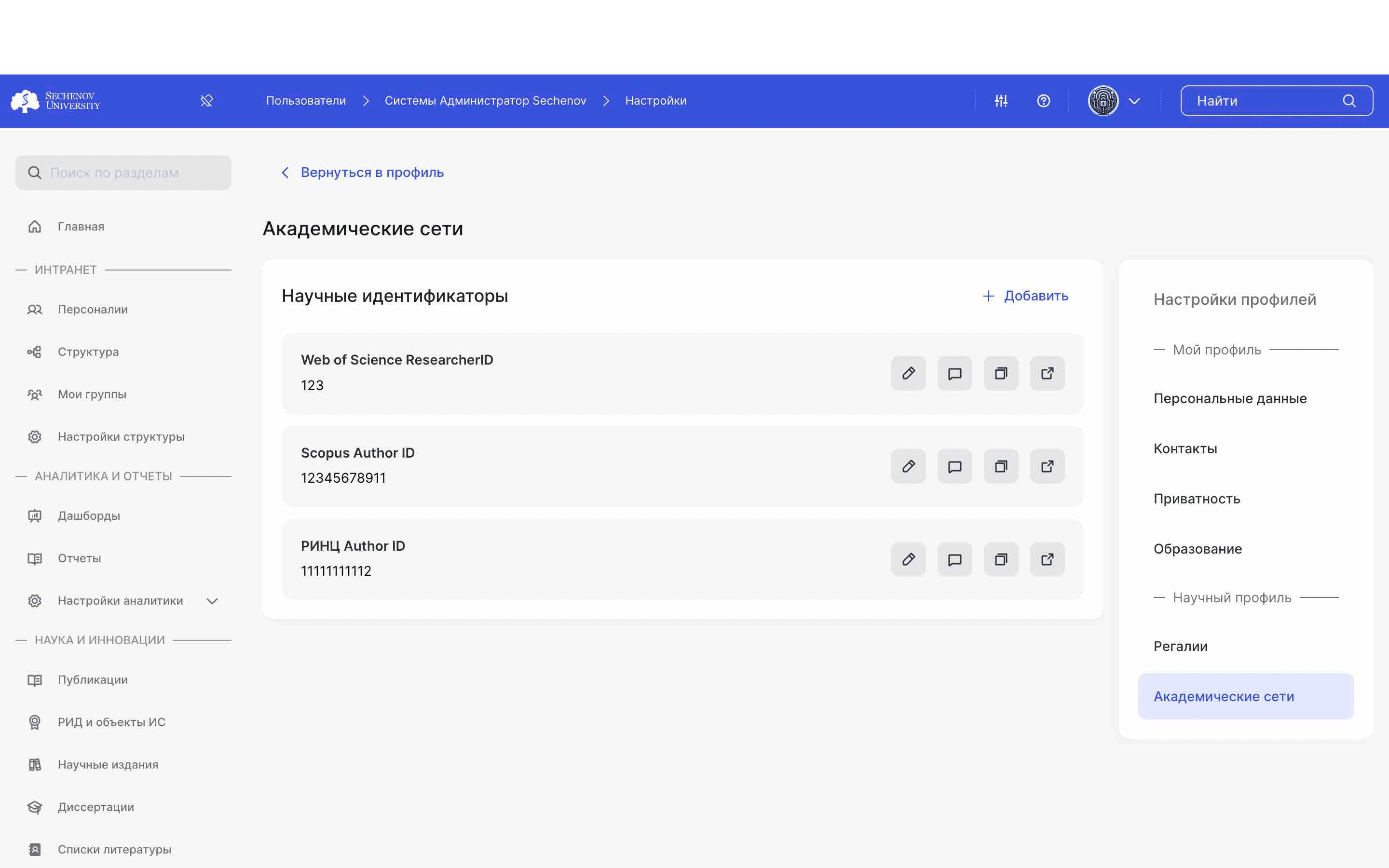Viewport: 1389px width, 868px height.
Task: Click the comment icon for РИНЦ Author ID
Action: [954, 559]
